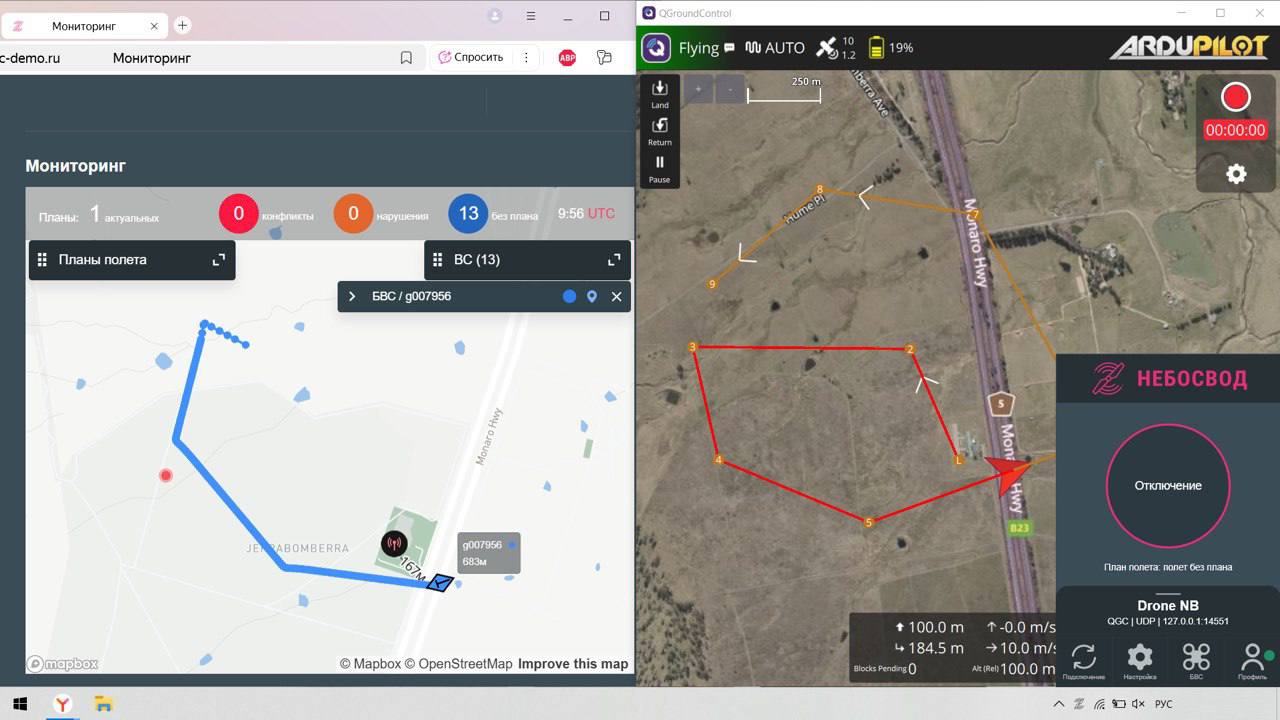Open the OpenStreetMap attribution link
Screen dimensions: 1280x720
click(459, 664)
